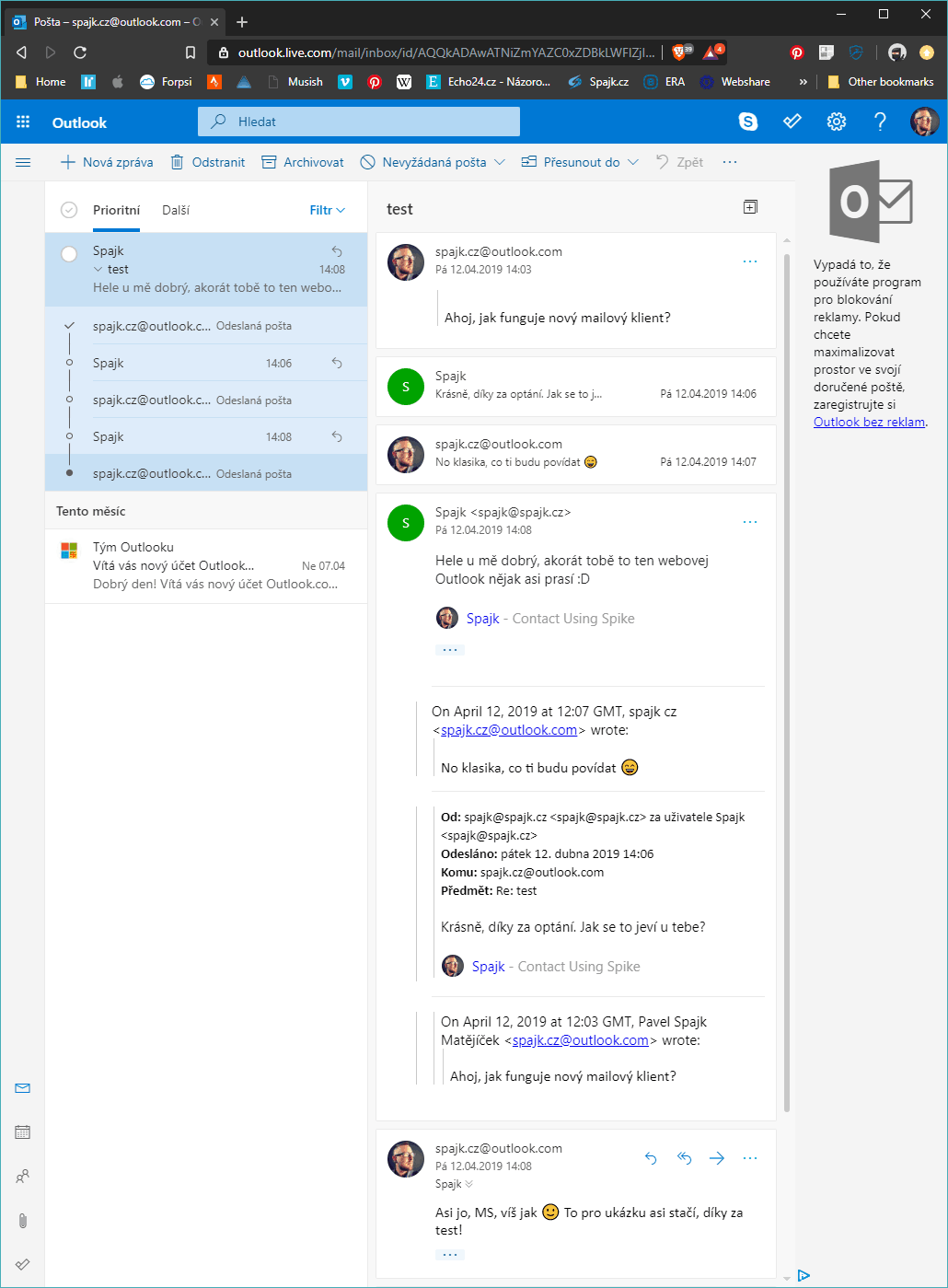This screenshot has width=948, height=1288.
Task: Show more bookmarks chevron
Action: click(x=803, y=82)
